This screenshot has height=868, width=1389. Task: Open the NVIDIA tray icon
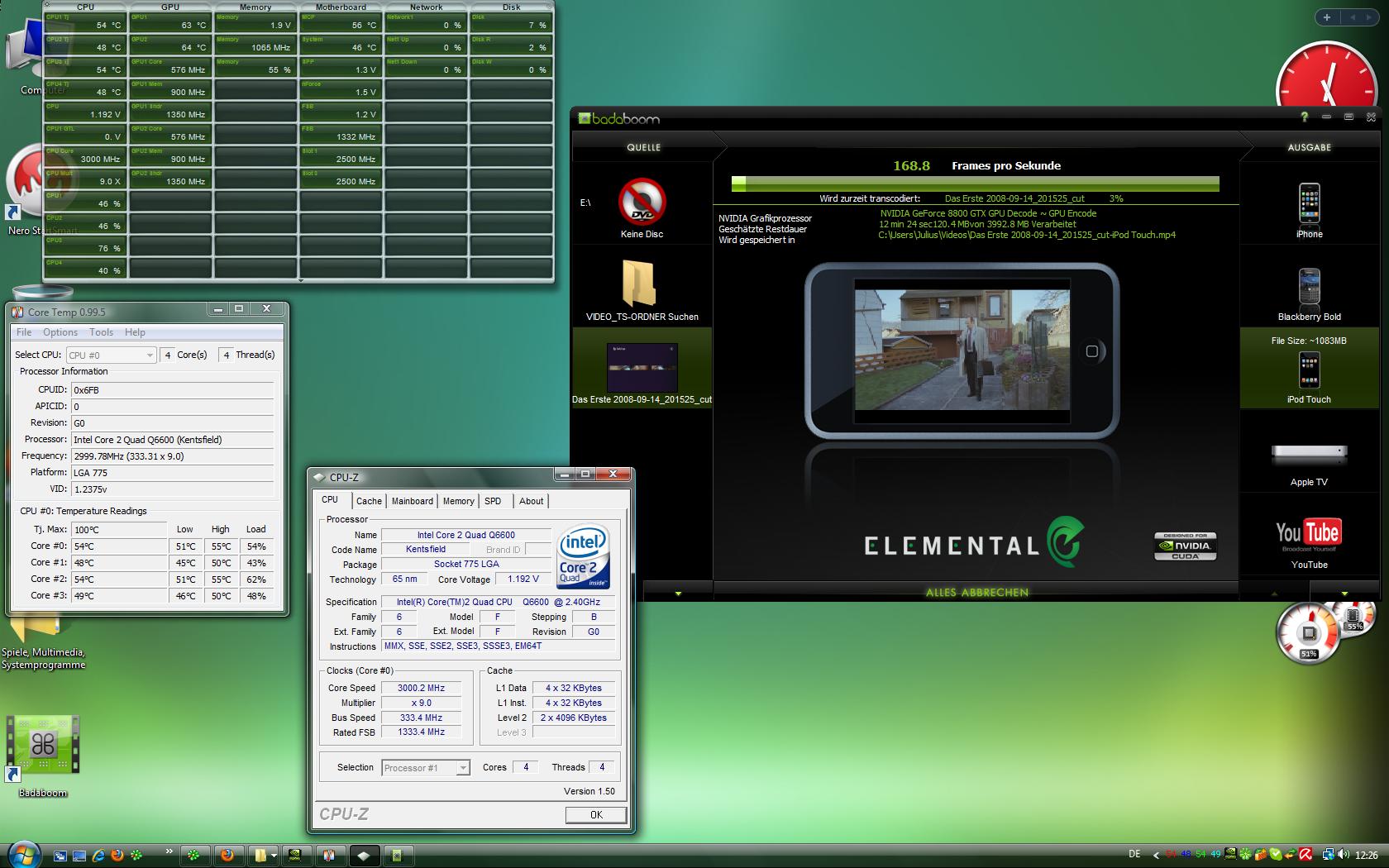(1231, 855)
